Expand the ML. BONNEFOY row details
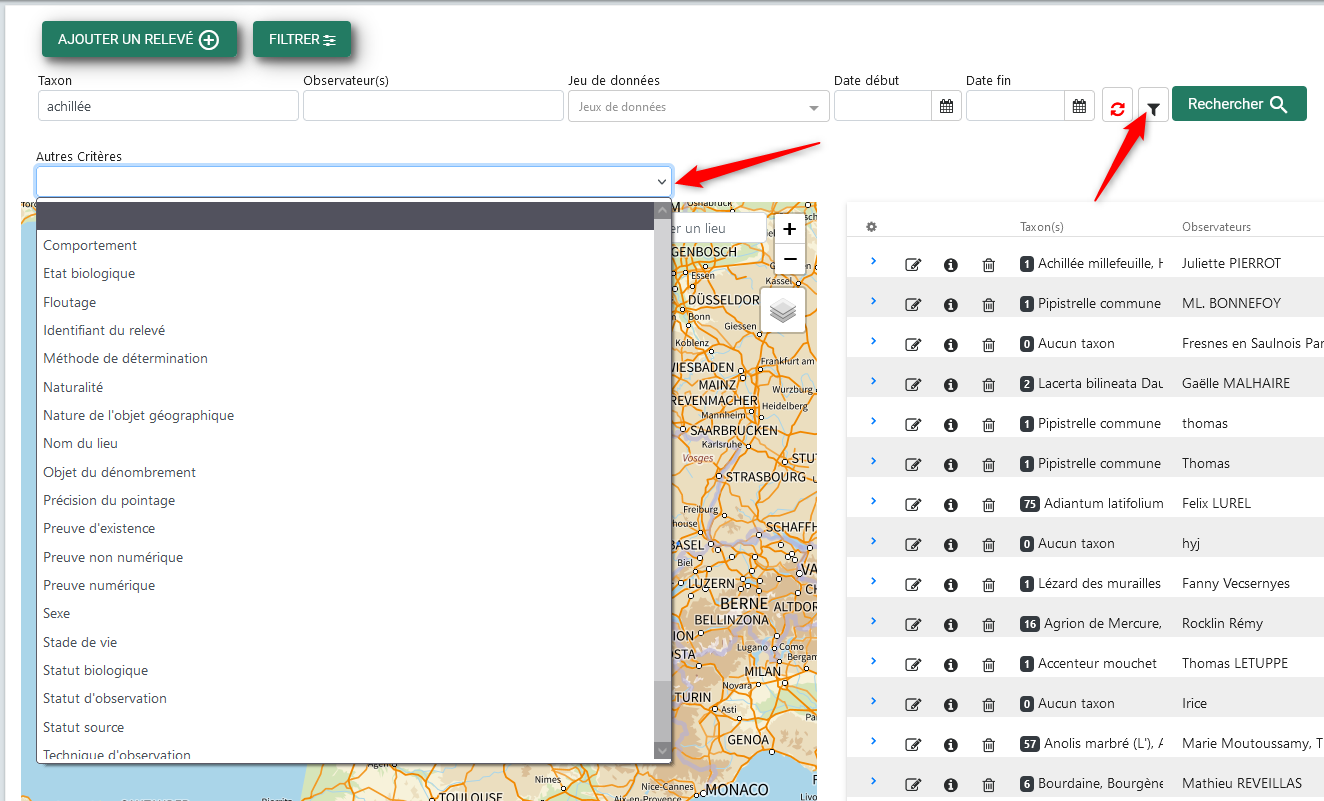The image size is (1324, 801). coord(873,301)
